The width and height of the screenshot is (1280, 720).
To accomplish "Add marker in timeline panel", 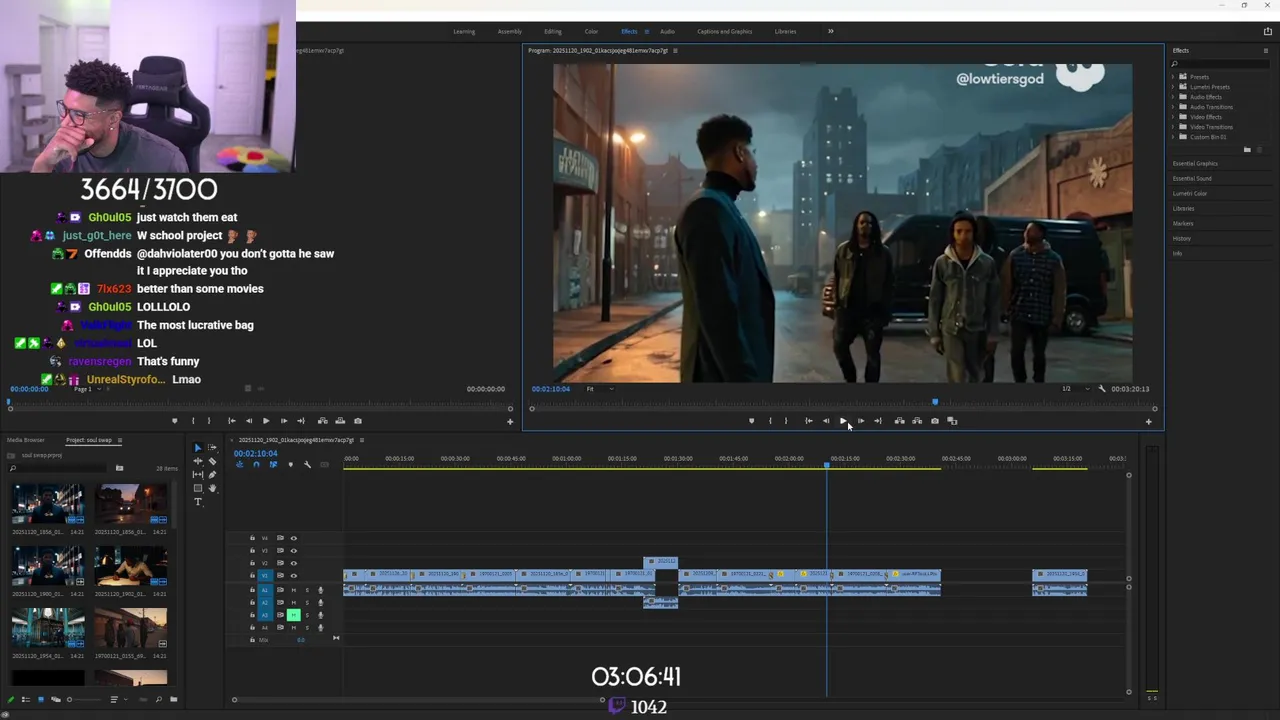I will [x=291, y=464].
